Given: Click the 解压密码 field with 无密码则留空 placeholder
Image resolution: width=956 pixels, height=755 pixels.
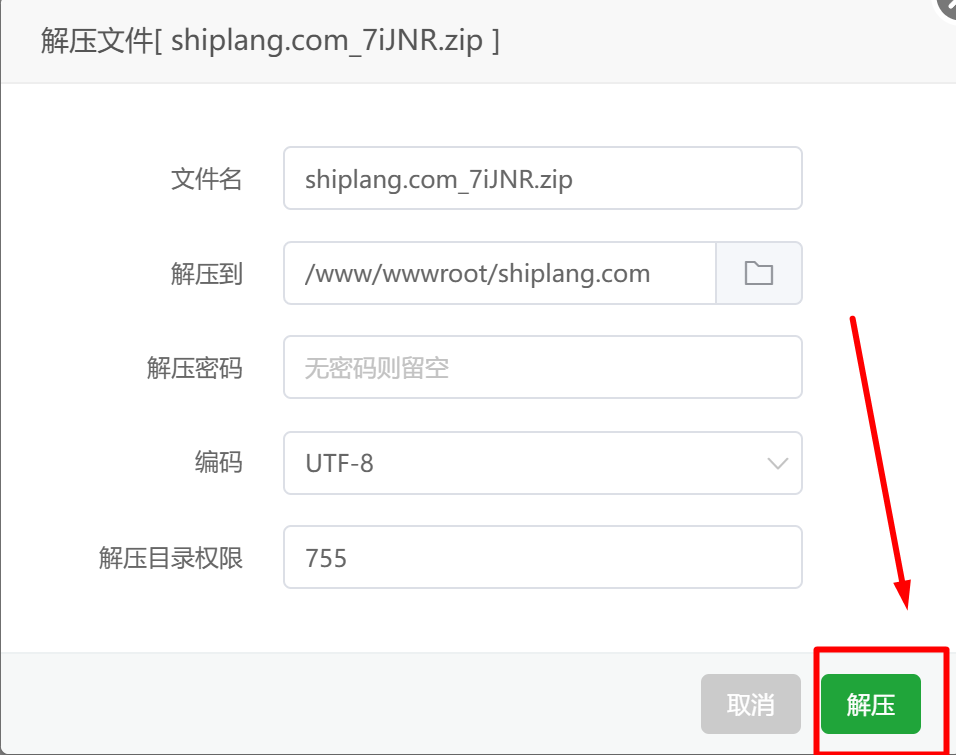Looking at the screenshot, I should (543, 367).
